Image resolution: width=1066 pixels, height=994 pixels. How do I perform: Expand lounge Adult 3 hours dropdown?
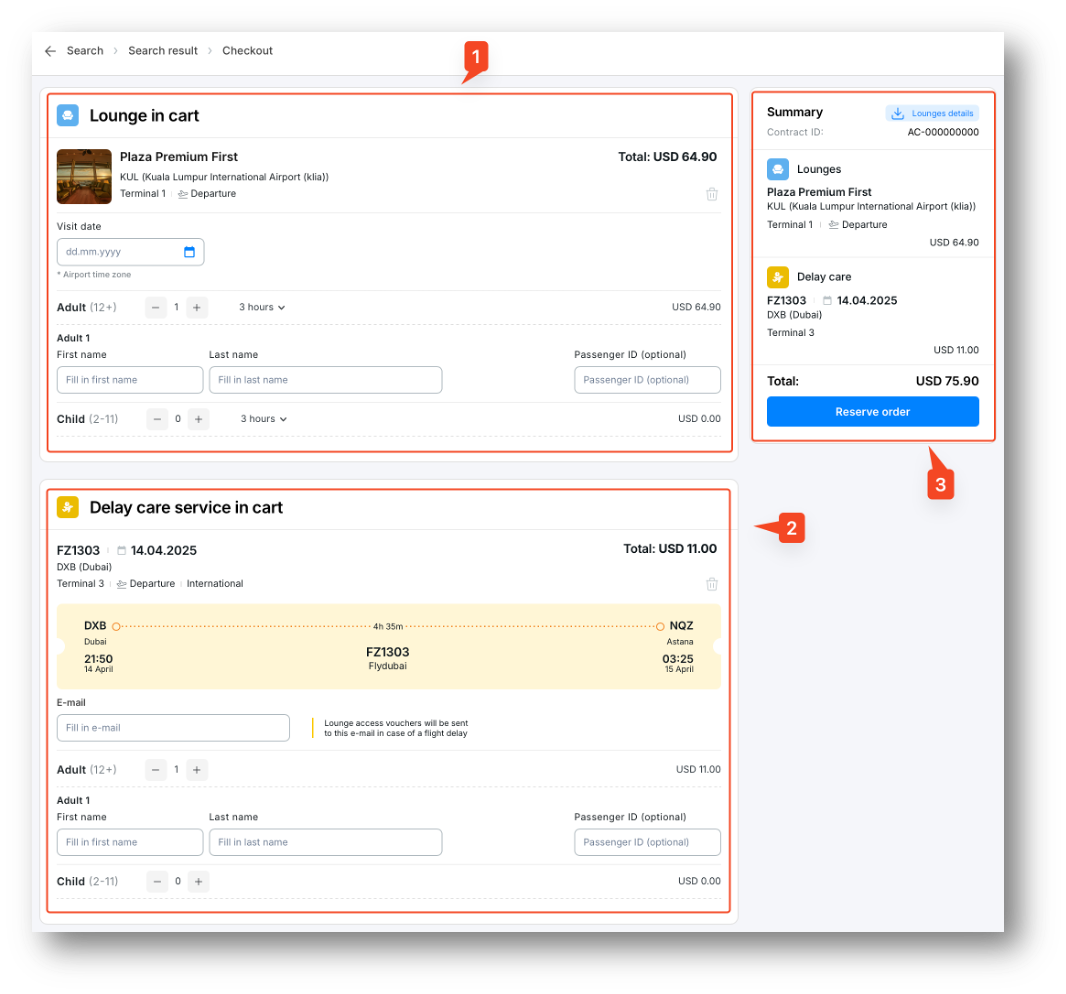[x=262, y=307]
